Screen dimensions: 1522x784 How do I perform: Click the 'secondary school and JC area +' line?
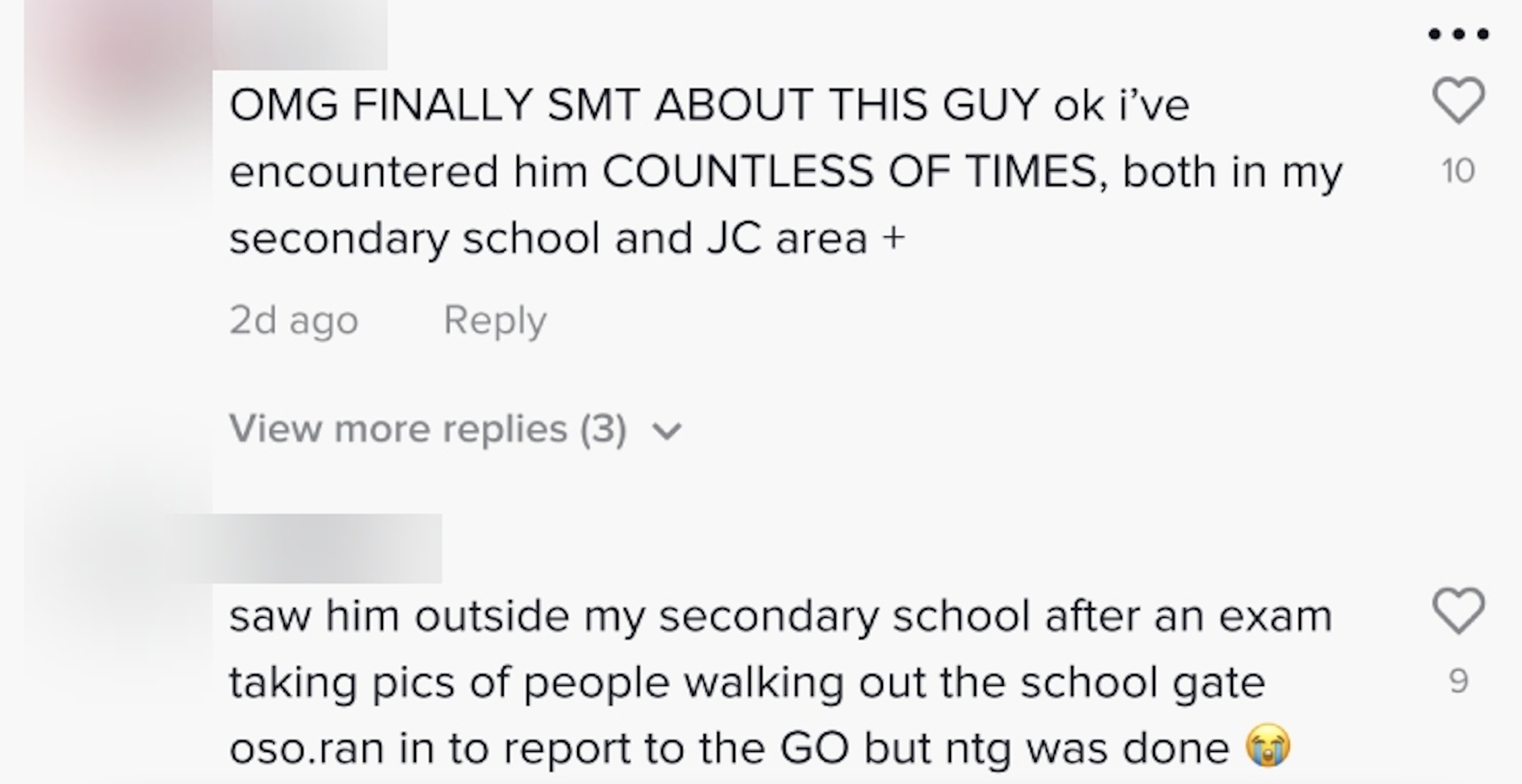pos(567,238)
